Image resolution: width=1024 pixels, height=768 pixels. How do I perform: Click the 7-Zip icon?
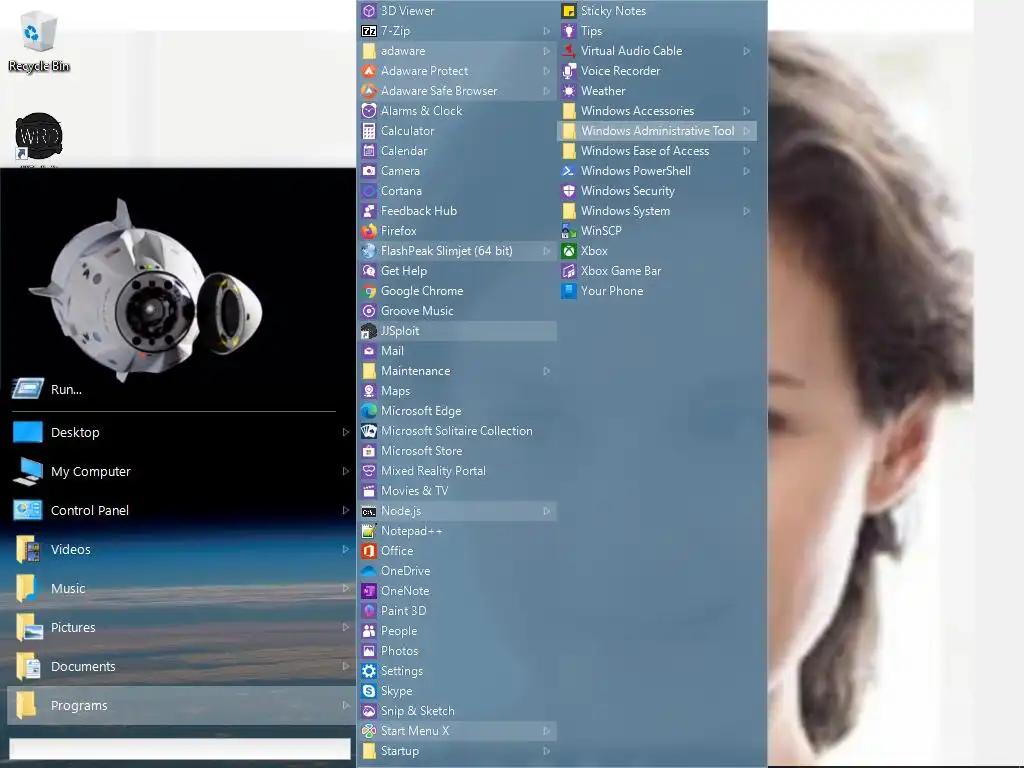(x=369, y=31)
